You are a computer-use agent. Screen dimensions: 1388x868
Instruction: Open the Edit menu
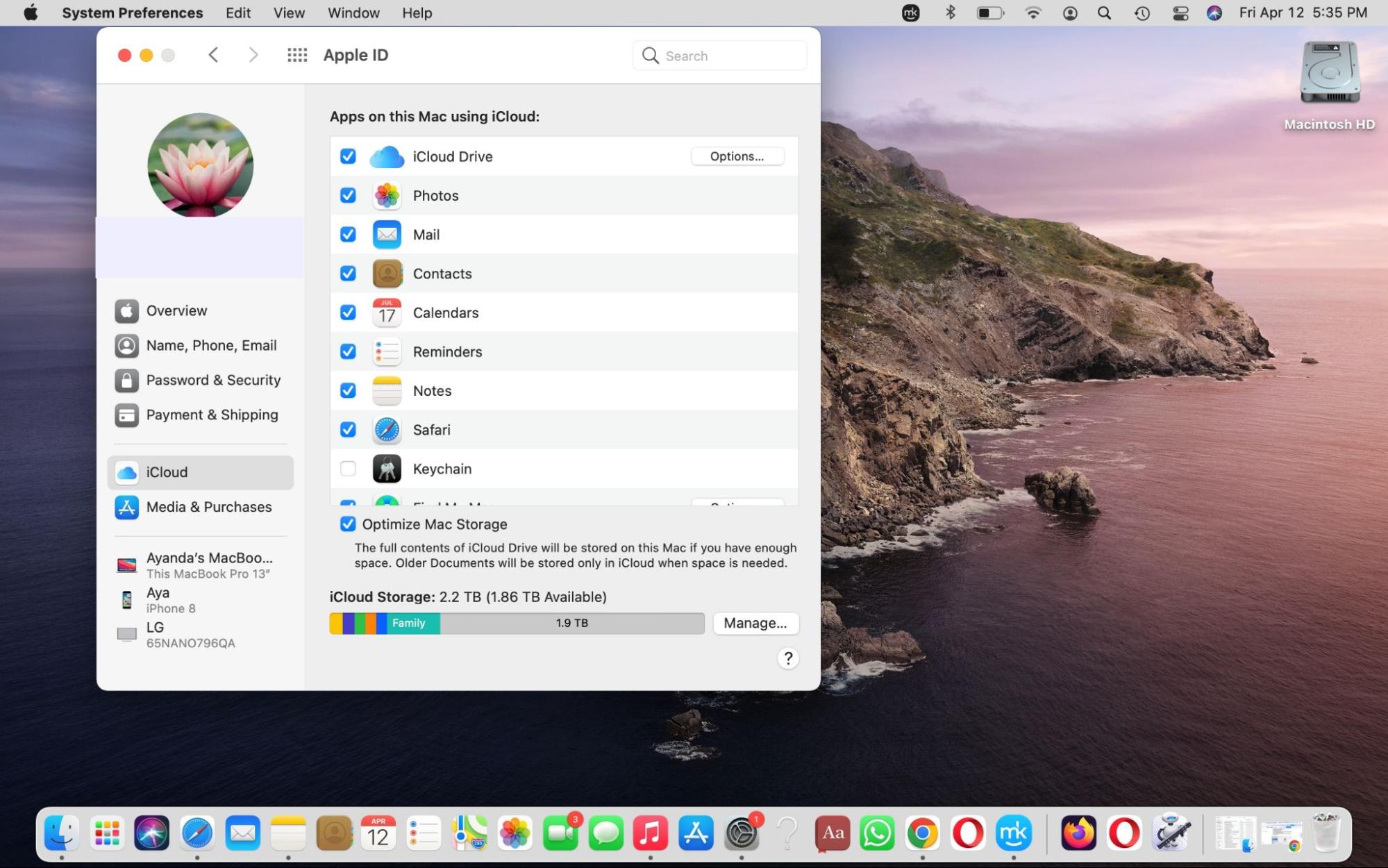tap(238, 12)
